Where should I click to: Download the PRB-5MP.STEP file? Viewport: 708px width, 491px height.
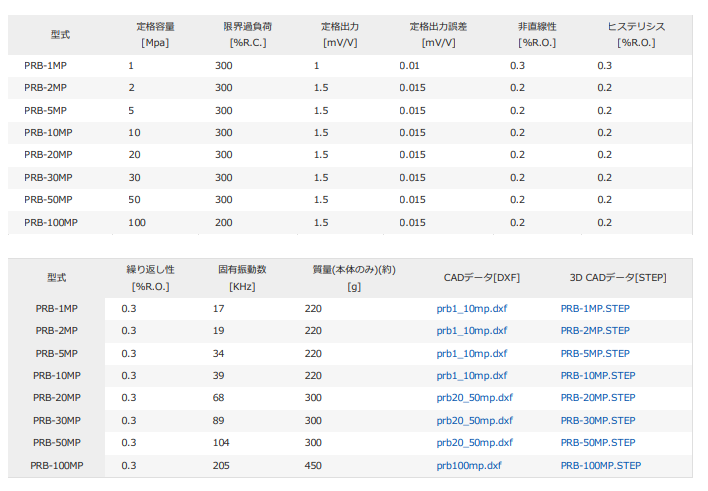coord(595,354)
